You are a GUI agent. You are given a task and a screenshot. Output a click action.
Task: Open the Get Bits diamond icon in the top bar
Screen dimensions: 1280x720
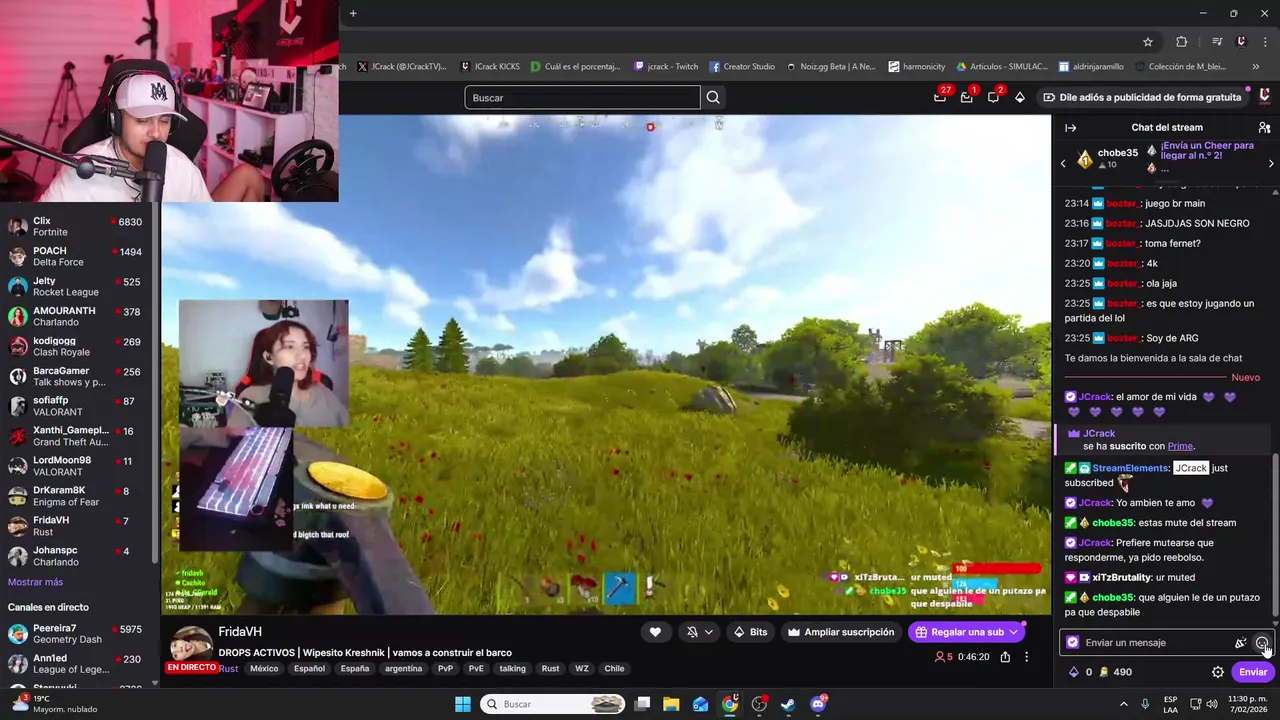pos(1020,98)
